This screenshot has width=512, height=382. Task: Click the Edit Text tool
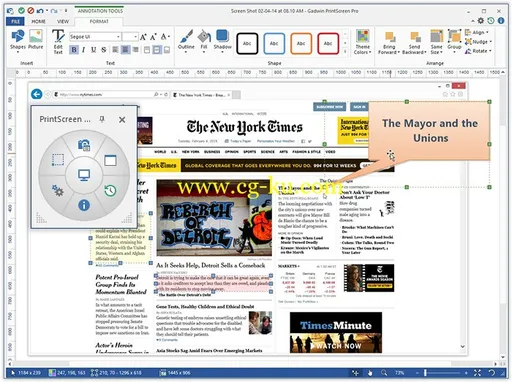point(58,42)
